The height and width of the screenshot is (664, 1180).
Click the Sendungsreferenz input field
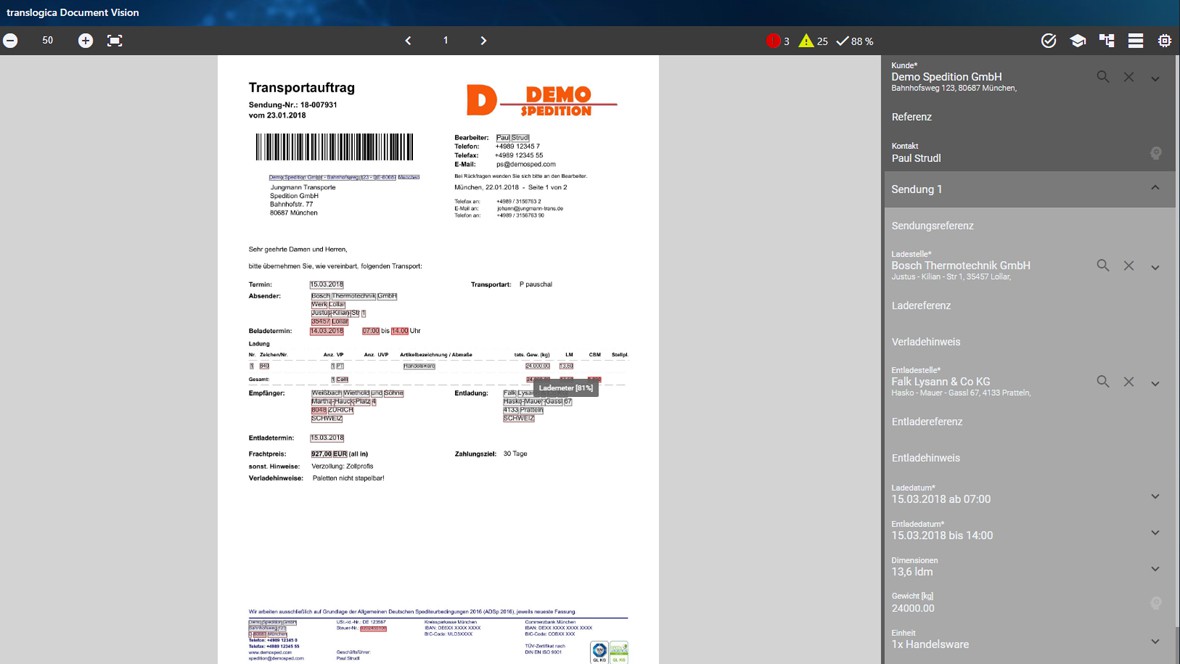(x=1028, y=226)
